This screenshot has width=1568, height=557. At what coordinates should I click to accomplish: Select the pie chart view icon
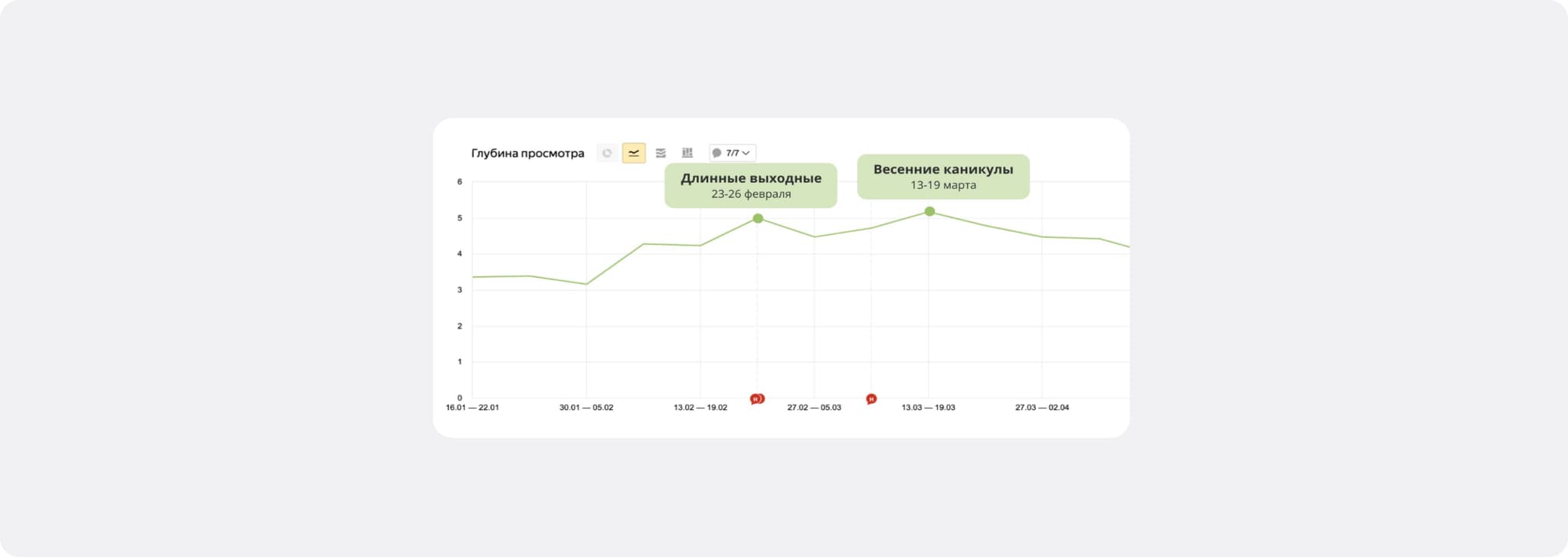point(607,153)
